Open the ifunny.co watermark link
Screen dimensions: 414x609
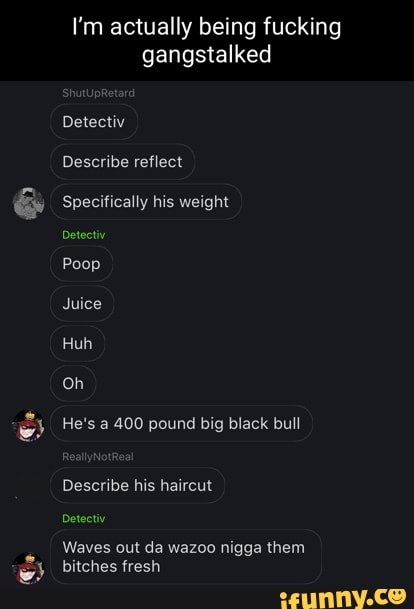(343, 597)
